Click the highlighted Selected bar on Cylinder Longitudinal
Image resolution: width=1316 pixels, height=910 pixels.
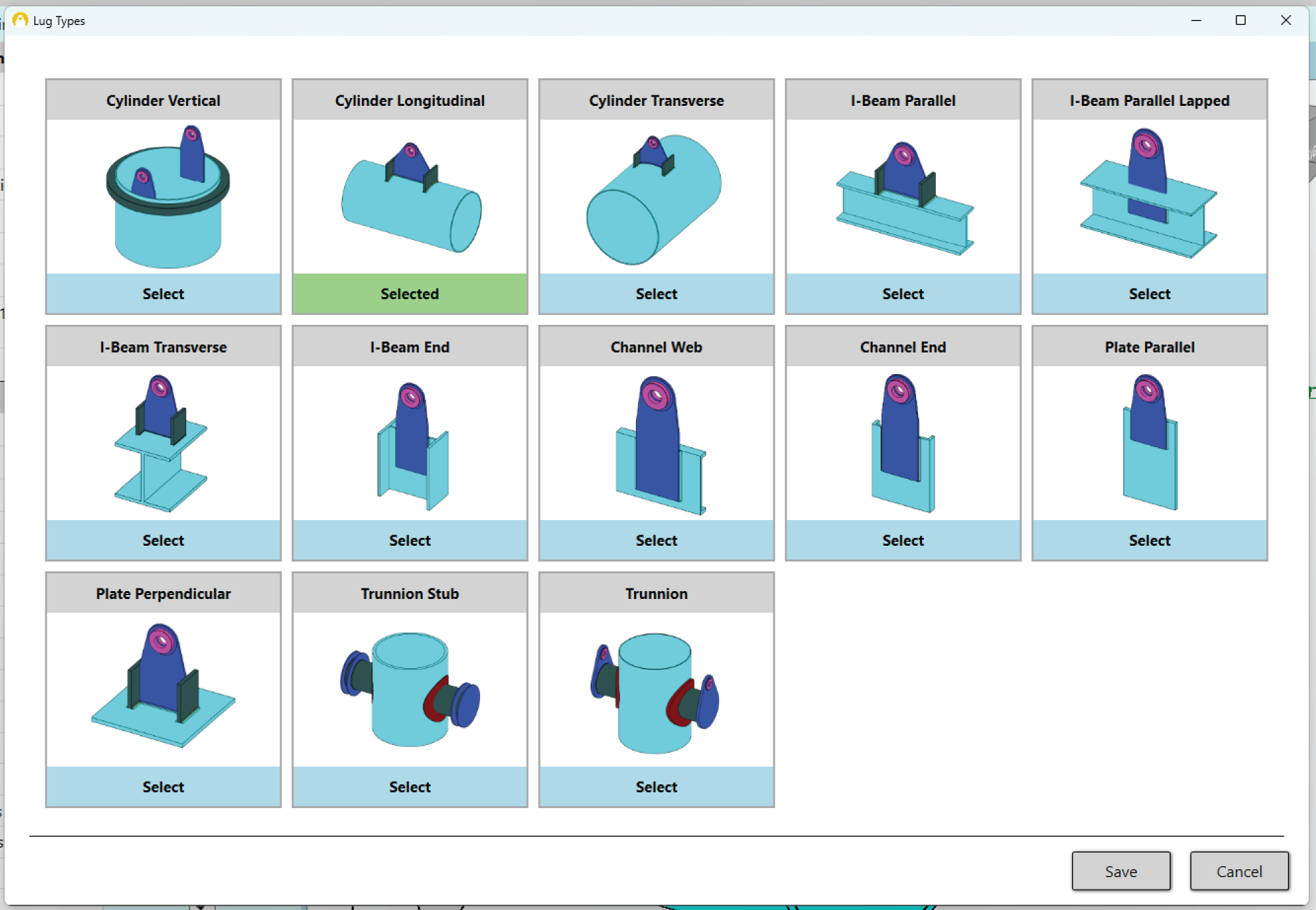[x=409, y=294]
